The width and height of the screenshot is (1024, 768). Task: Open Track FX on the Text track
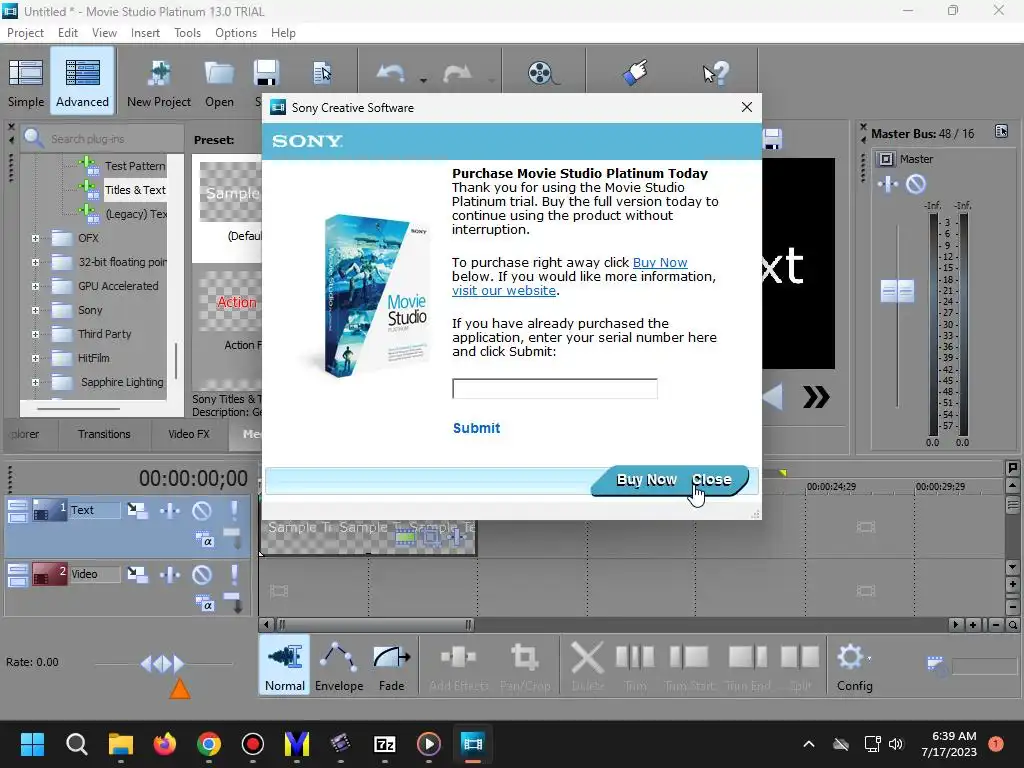[170, 510]
